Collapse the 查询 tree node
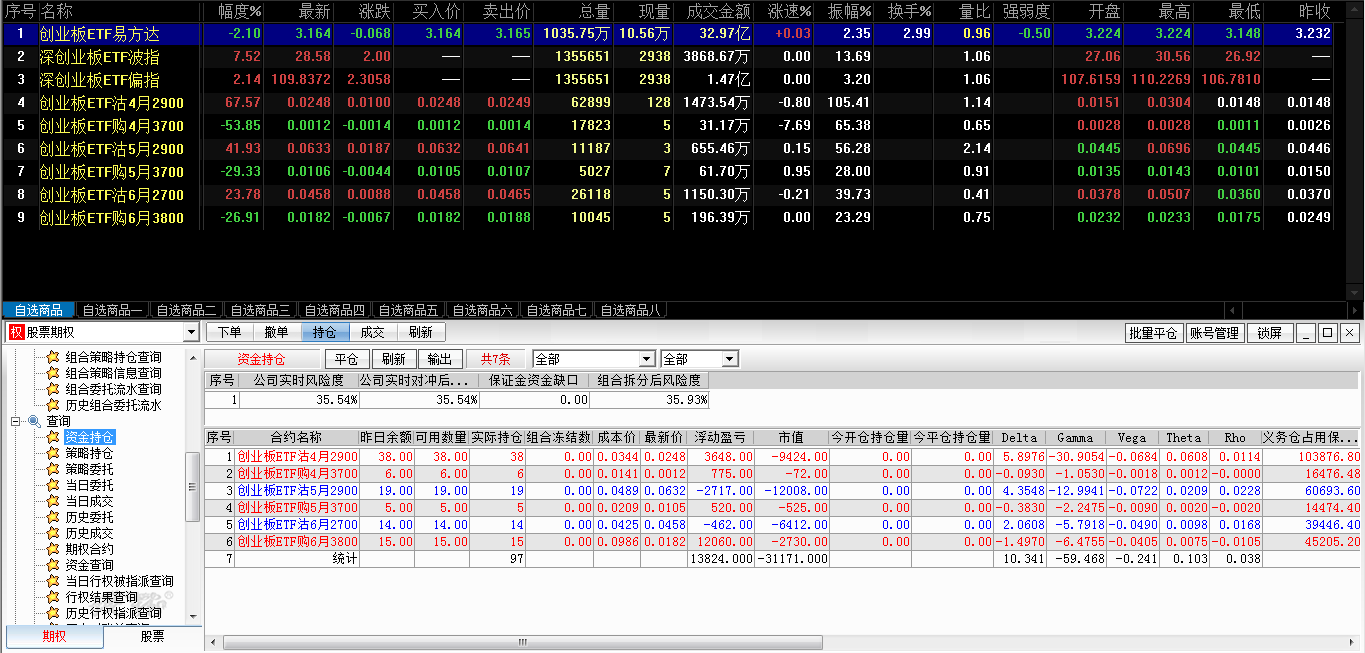 click(16, 421)
